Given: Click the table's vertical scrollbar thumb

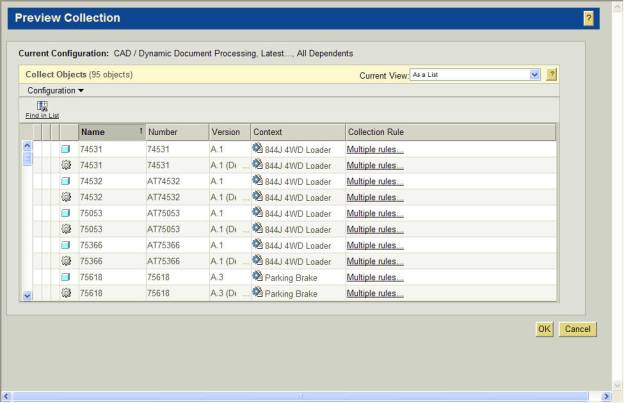Looking at the screenshot, I should (x=27, y=158).
